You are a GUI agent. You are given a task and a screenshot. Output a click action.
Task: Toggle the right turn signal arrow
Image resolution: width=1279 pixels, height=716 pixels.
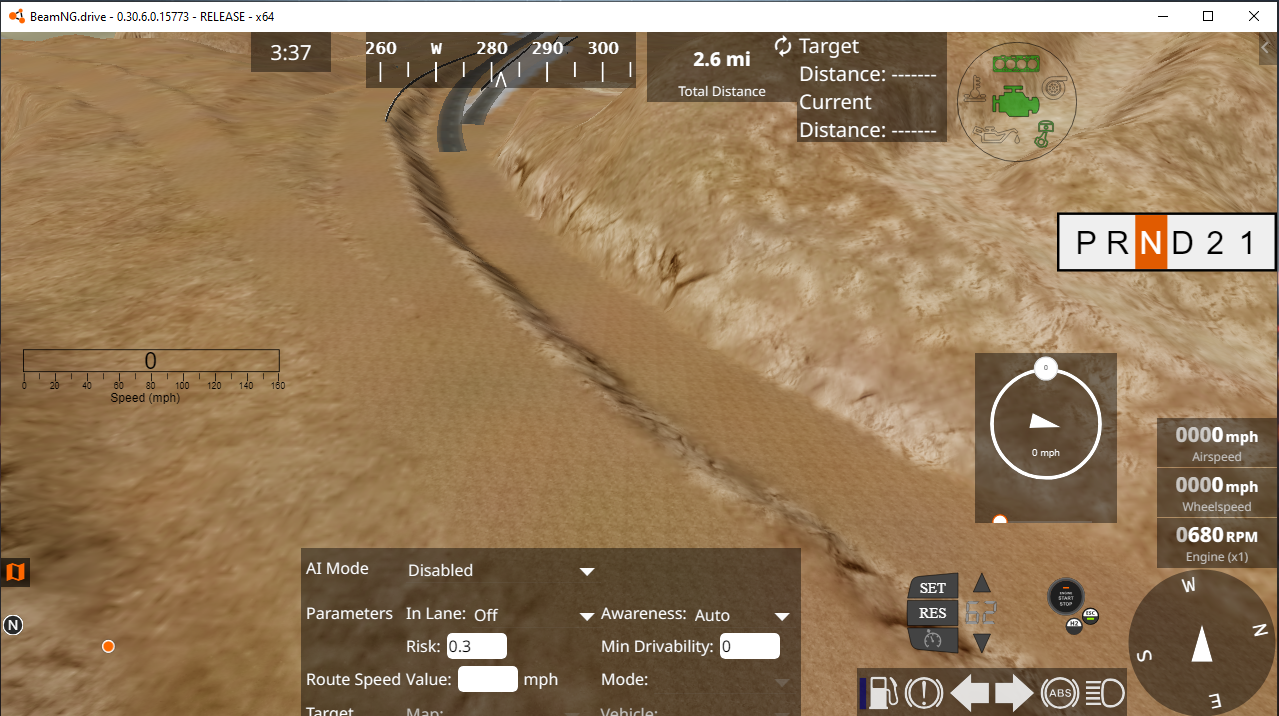tap(1013, 693)
